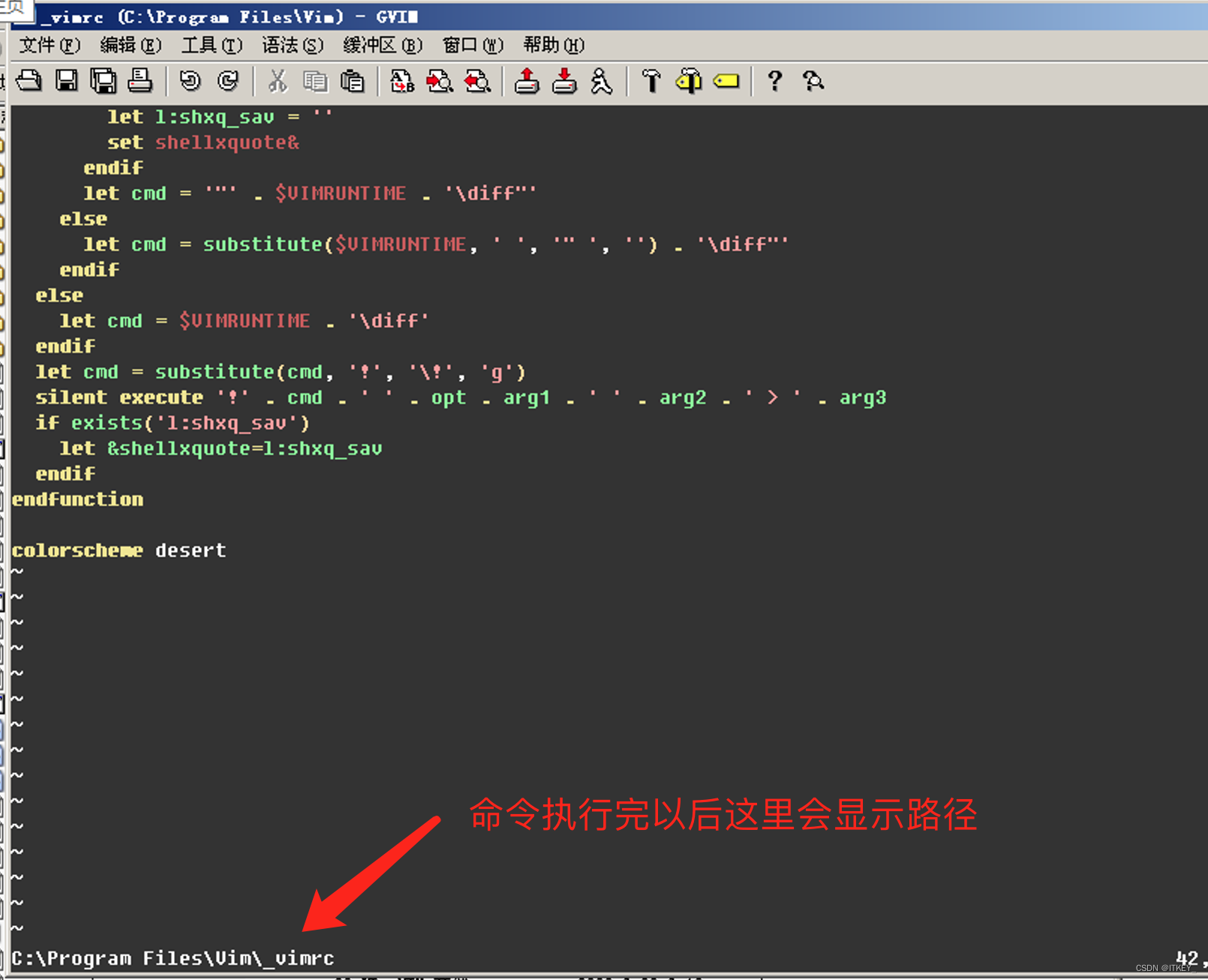Screen dimensions: 1208x980
Task: Click the 'let l:shxq_sav' line
Action: pos(220,116)
